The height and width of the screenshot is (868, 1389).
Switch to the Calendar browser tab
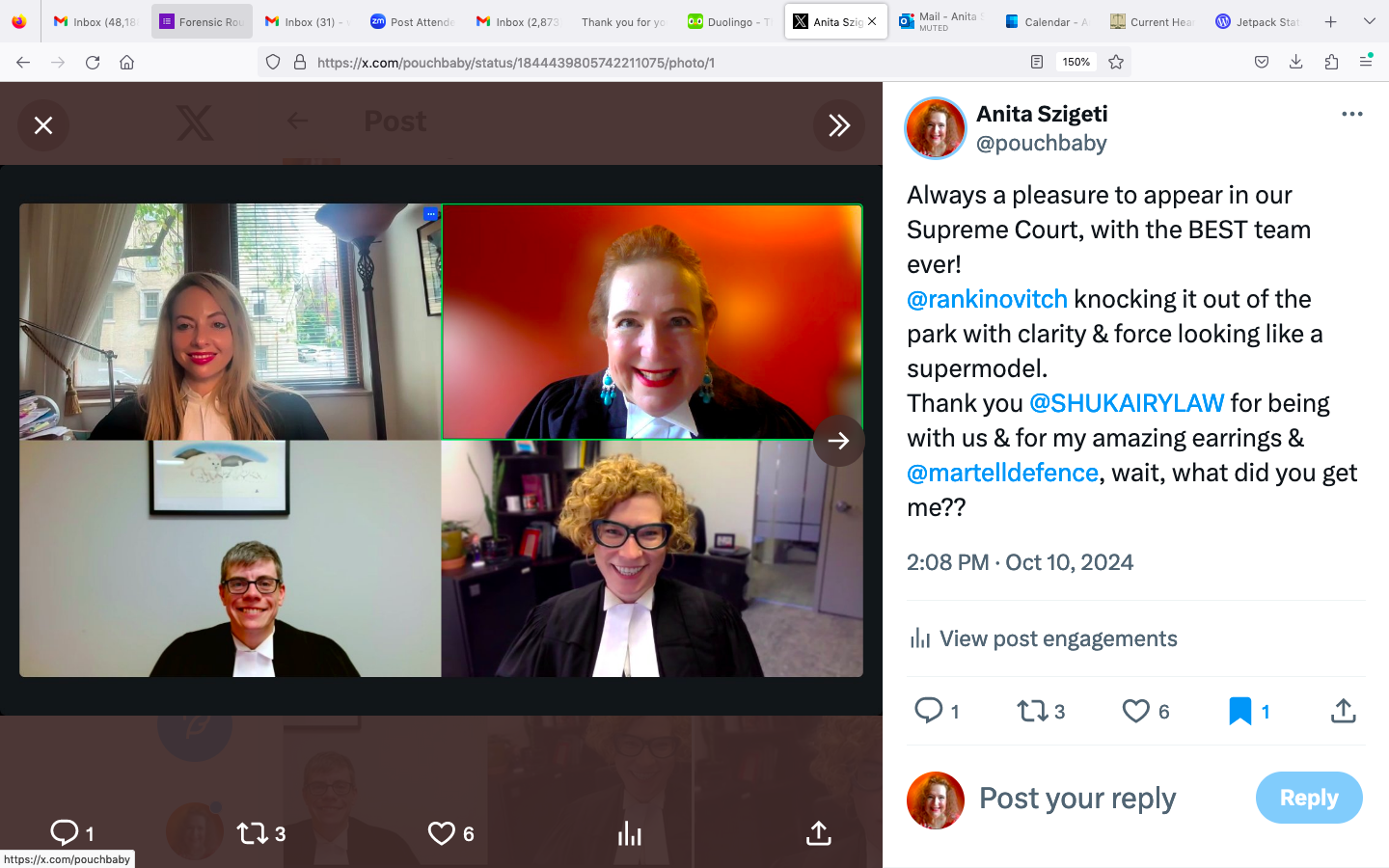pos(1047,21)
